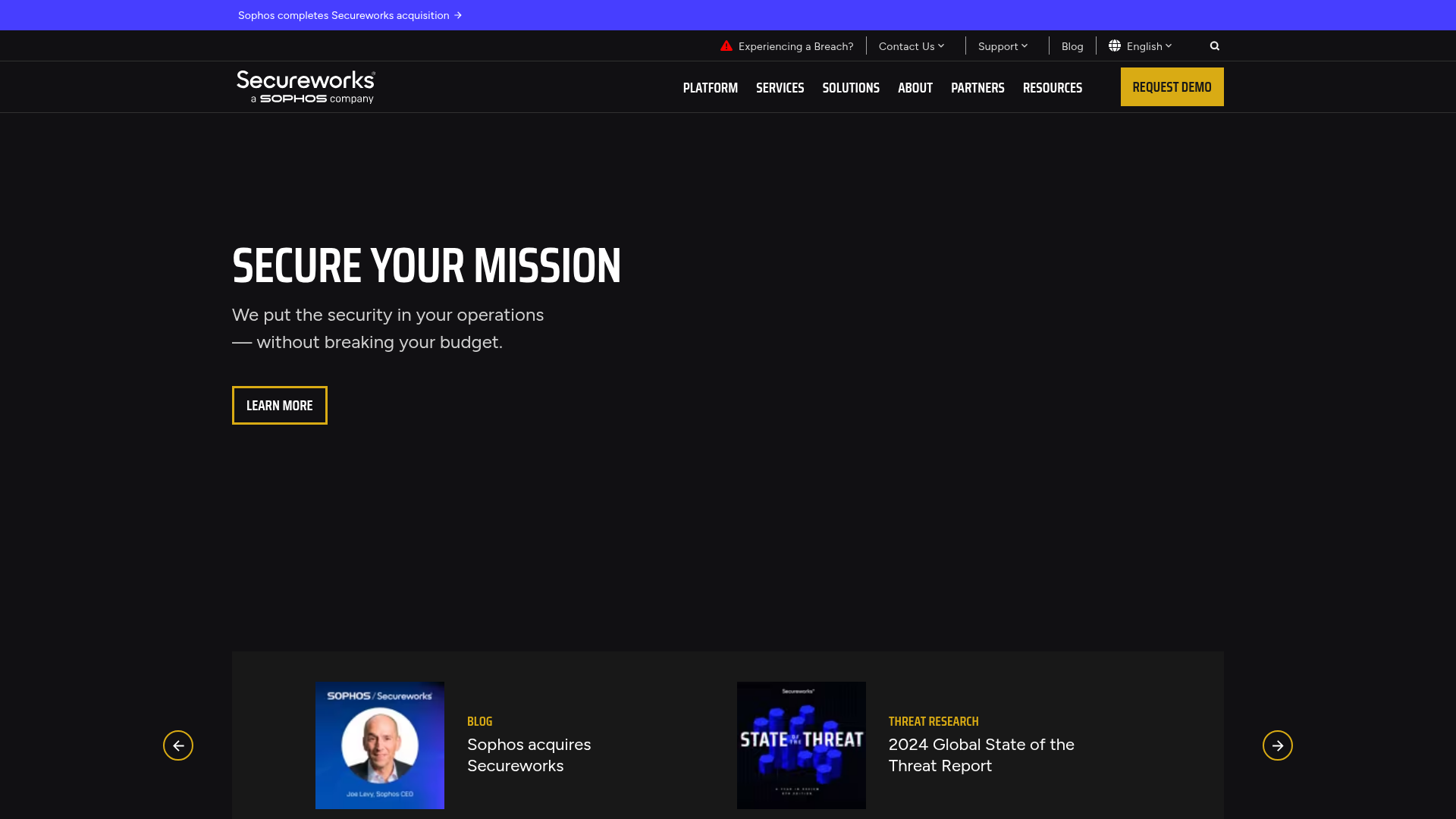Select the PLATFORM navigation item
1456x819 pixels.
[x=710, y=87]
